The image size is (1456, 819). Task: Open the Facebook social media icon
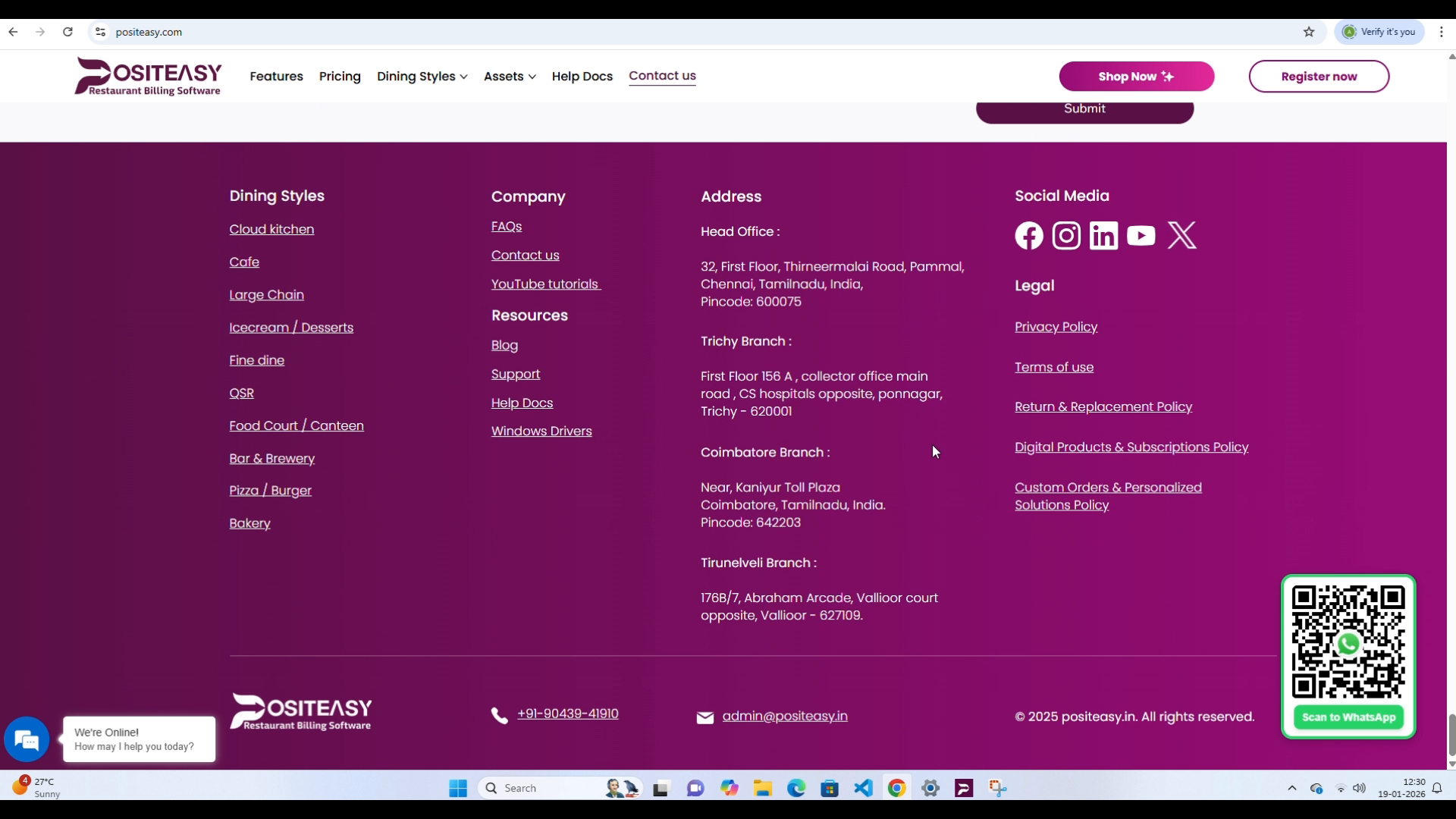1029,236
